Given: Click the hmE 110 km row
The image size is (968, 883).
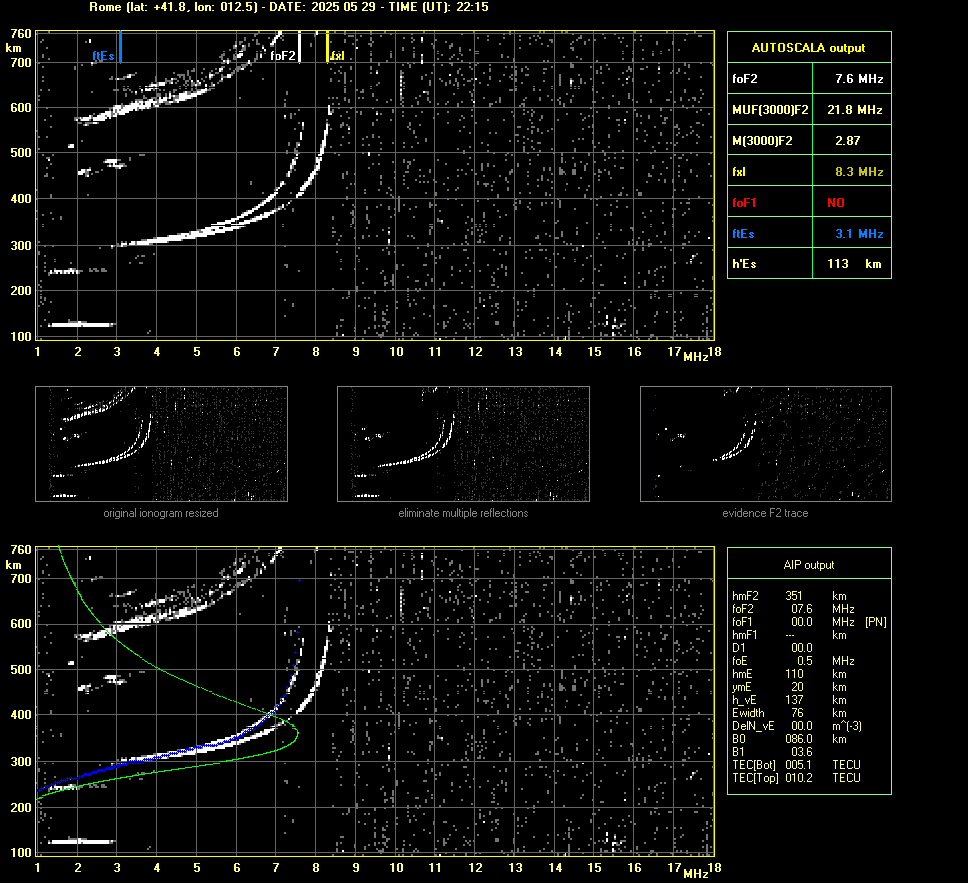Looking at the screenshot, I should pos(788,674).
